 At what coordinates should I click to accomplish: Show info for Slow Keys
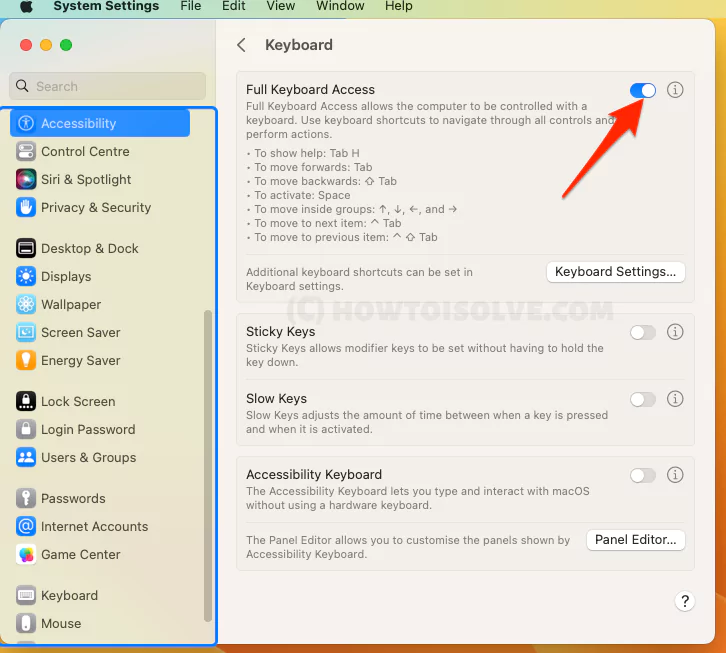(x=675, y=399)
